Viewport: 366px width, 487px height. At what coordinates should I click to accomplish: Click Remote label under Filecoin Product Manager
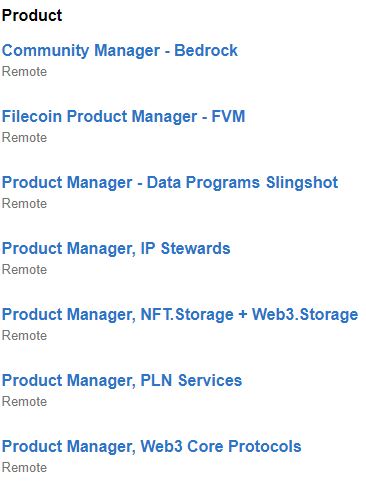click(24, 138)
